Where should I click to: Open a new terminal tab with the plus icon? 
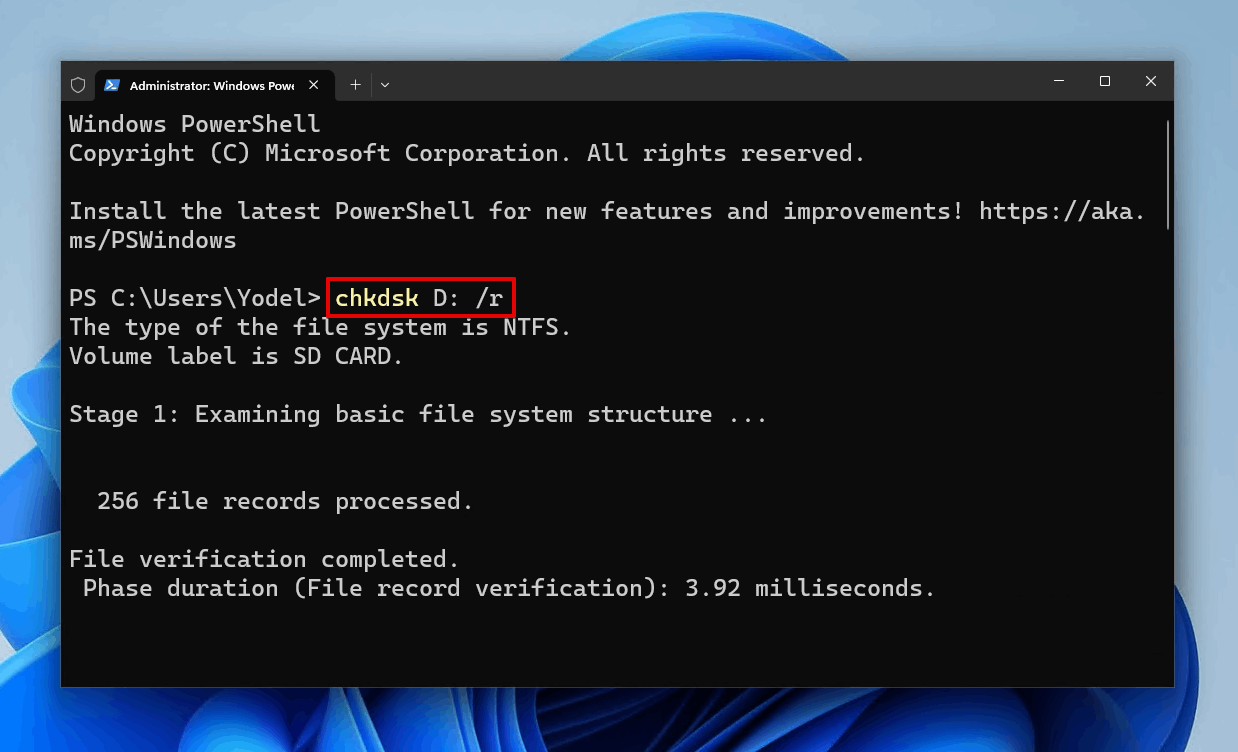click(355, 85)
